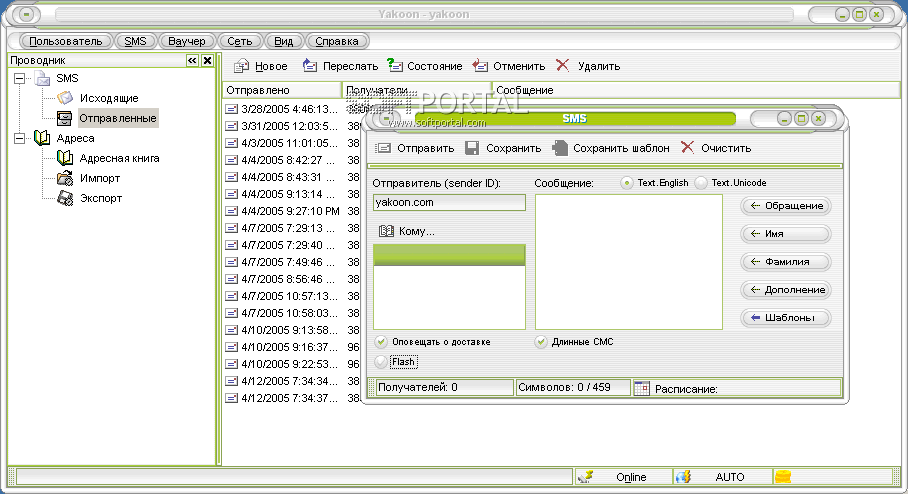Click the yellow coins balance icon

pos(783,477)
